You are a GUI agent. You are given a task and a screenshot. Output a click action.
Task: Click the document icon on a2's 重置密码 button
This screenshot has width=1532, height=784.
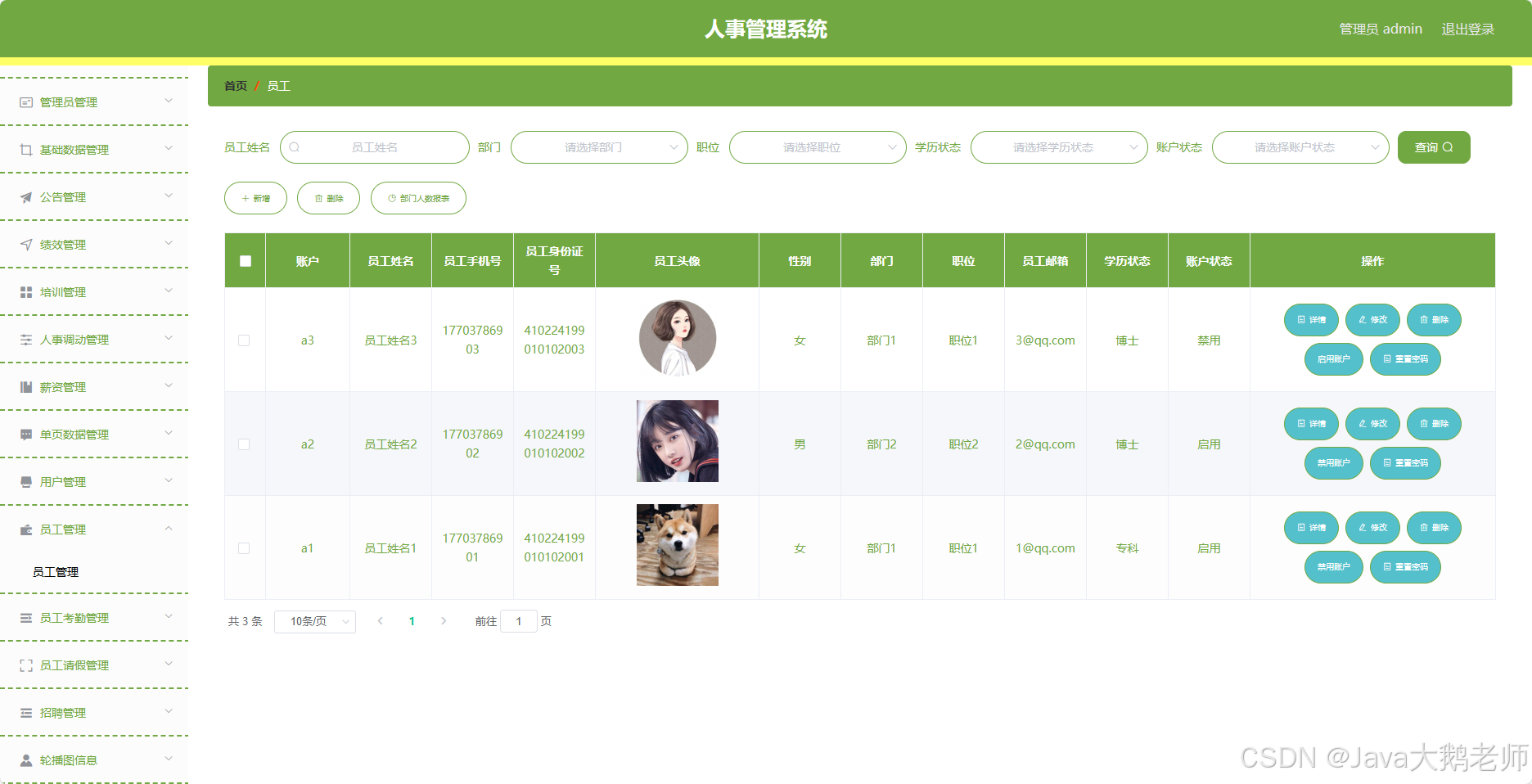[x=1387, y=463]
